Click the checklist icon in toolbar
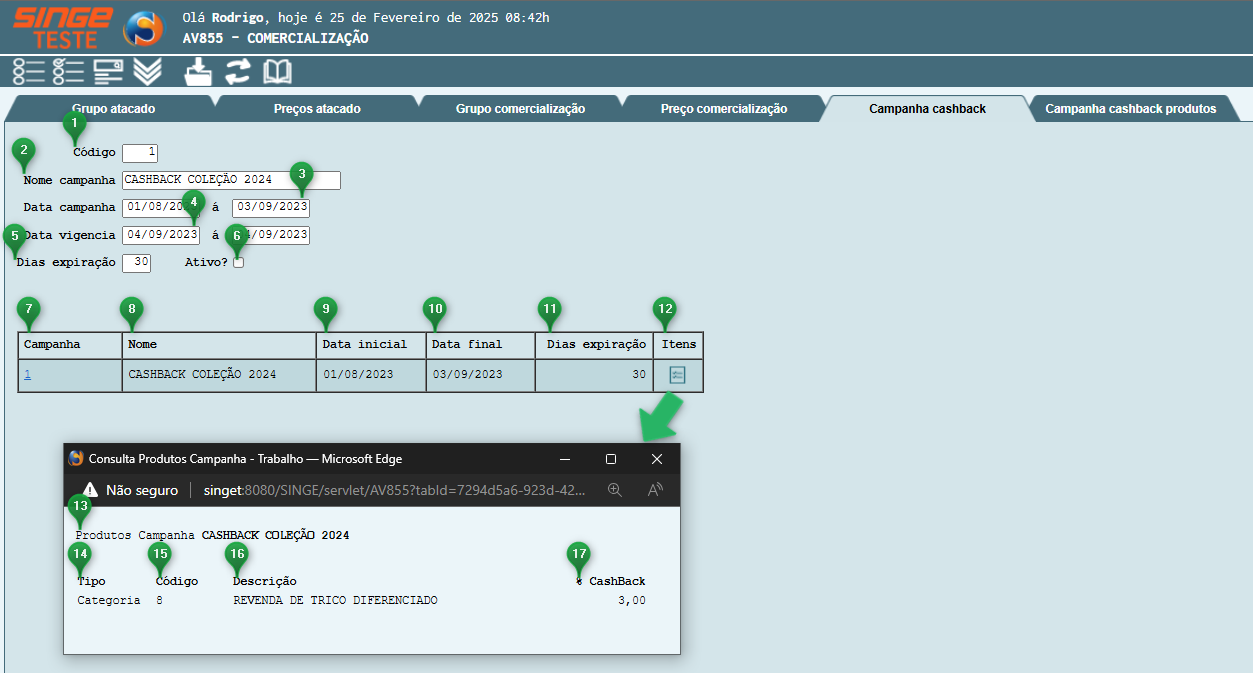 [x=68, y=71]
